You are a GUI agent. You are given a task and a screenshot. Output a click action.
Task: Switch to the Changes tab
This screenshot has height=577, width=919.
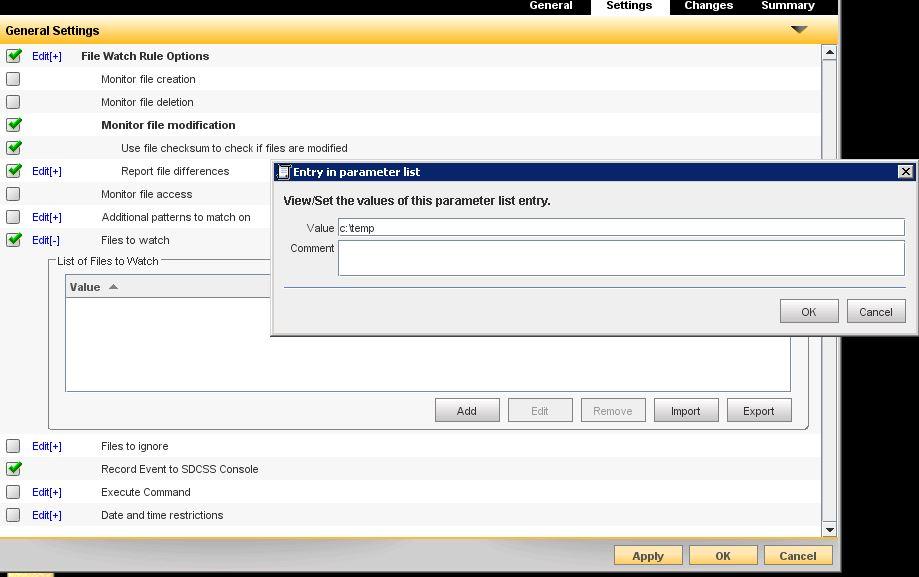point(708,6)
